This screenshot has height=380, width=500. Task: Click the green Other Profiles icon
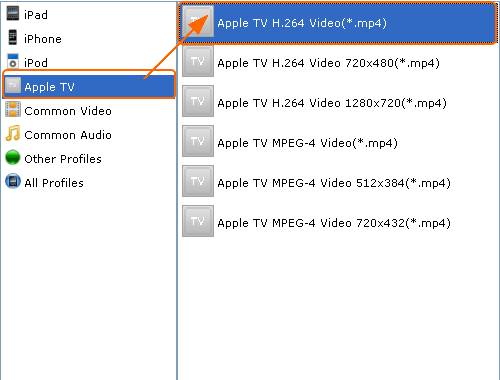tap(13, 157)
